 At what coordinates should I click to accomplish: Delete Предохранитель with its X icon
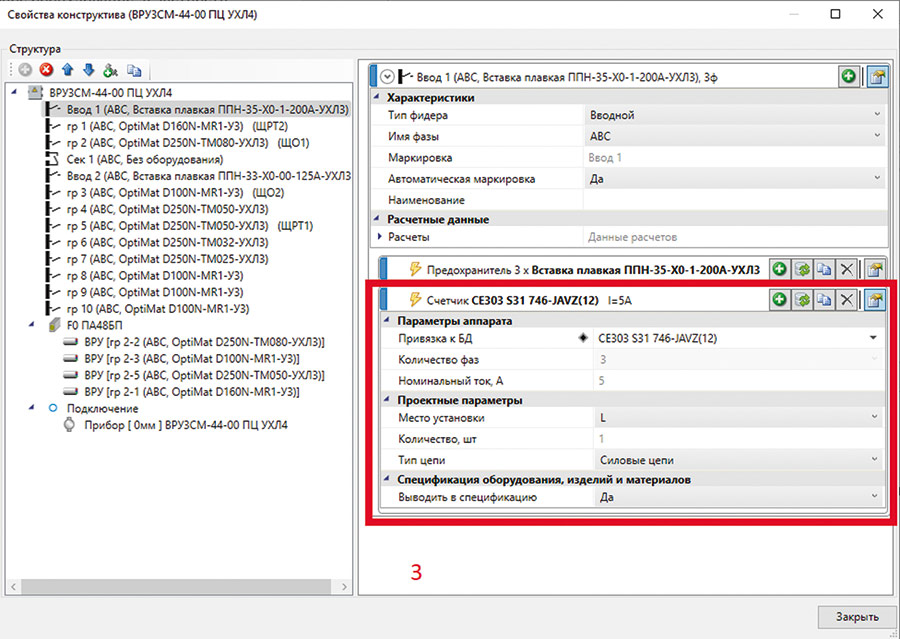[847, 269]
